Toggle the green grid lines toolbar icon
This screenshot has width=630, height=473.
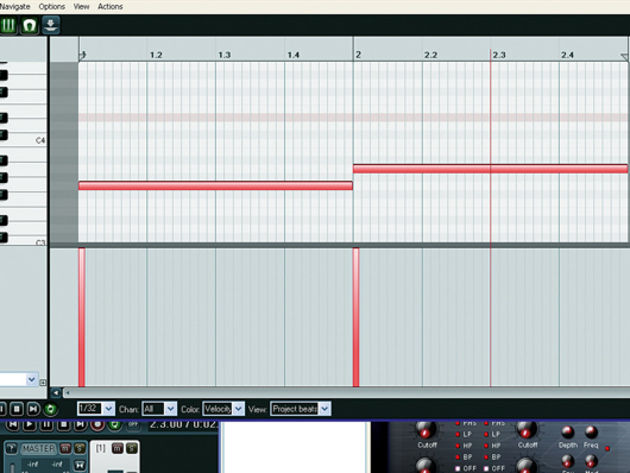8,25
